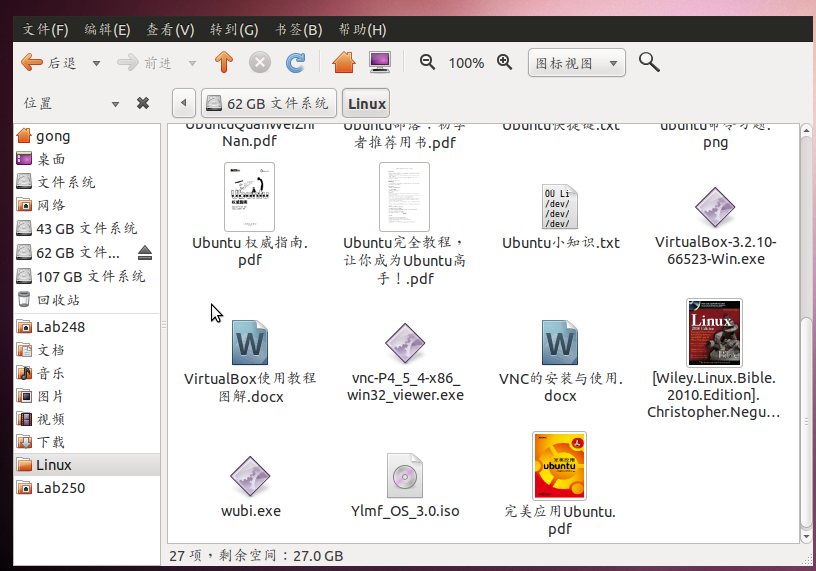
Task: Click the path bar left scroll arrow
Action: [184, 103]
